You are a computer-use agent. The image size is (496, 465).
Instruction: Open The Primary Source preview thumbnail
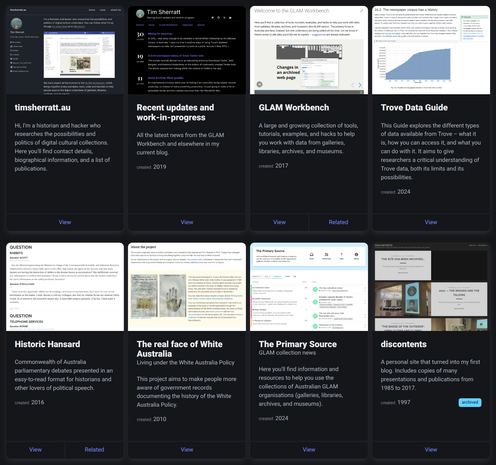click(309, 287)
